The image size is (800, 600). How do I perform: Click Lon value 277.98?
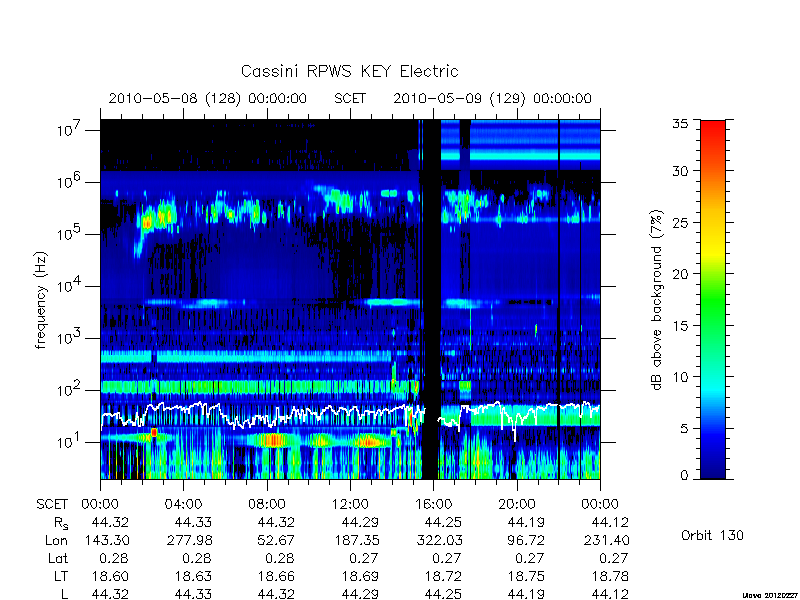coord(190,540)
